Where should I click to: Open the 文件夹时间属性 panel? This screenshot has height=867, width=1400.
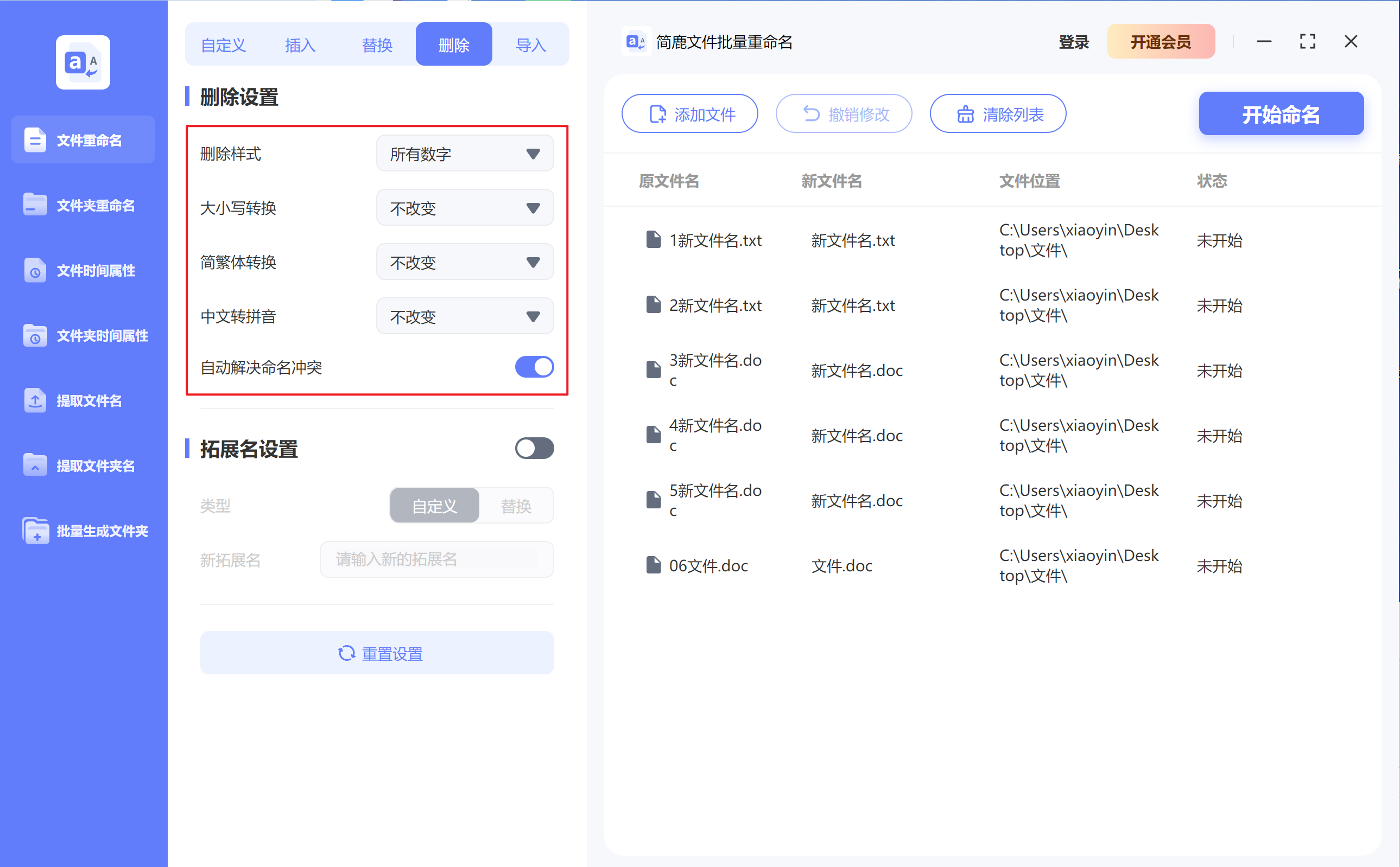(83, 335)
